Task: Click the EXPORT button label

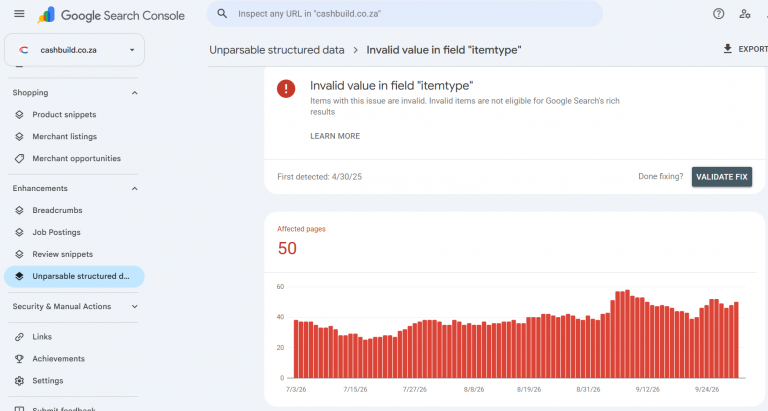Action: coord(753,49)
